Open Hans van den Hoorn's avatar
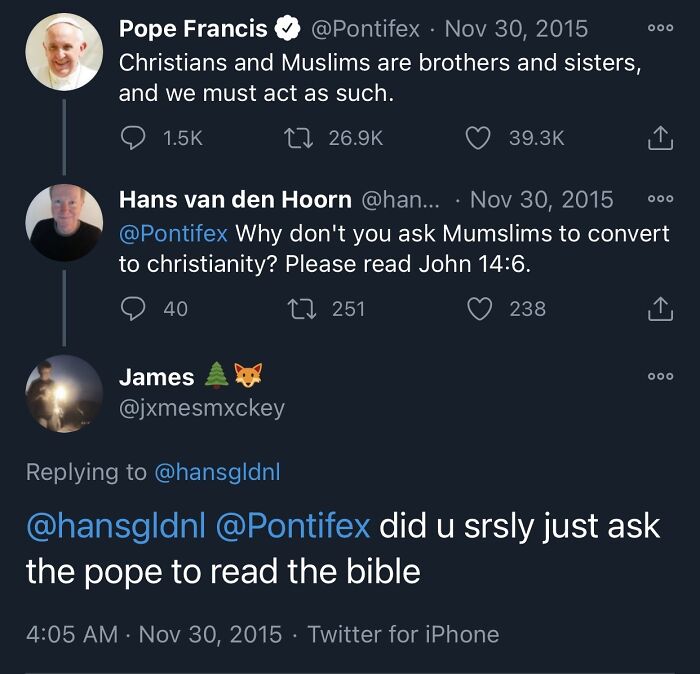This screenshot has width=700, height=674. 64,222
